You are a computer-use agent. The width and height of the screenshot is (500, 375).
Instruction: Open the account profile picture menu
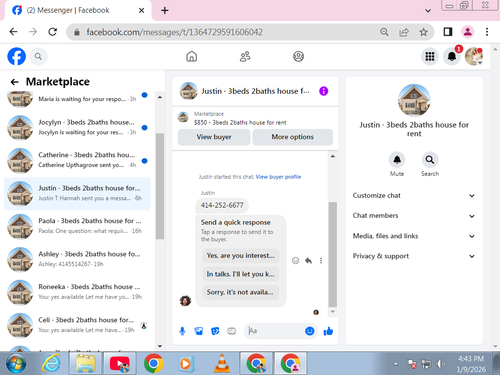474,56
